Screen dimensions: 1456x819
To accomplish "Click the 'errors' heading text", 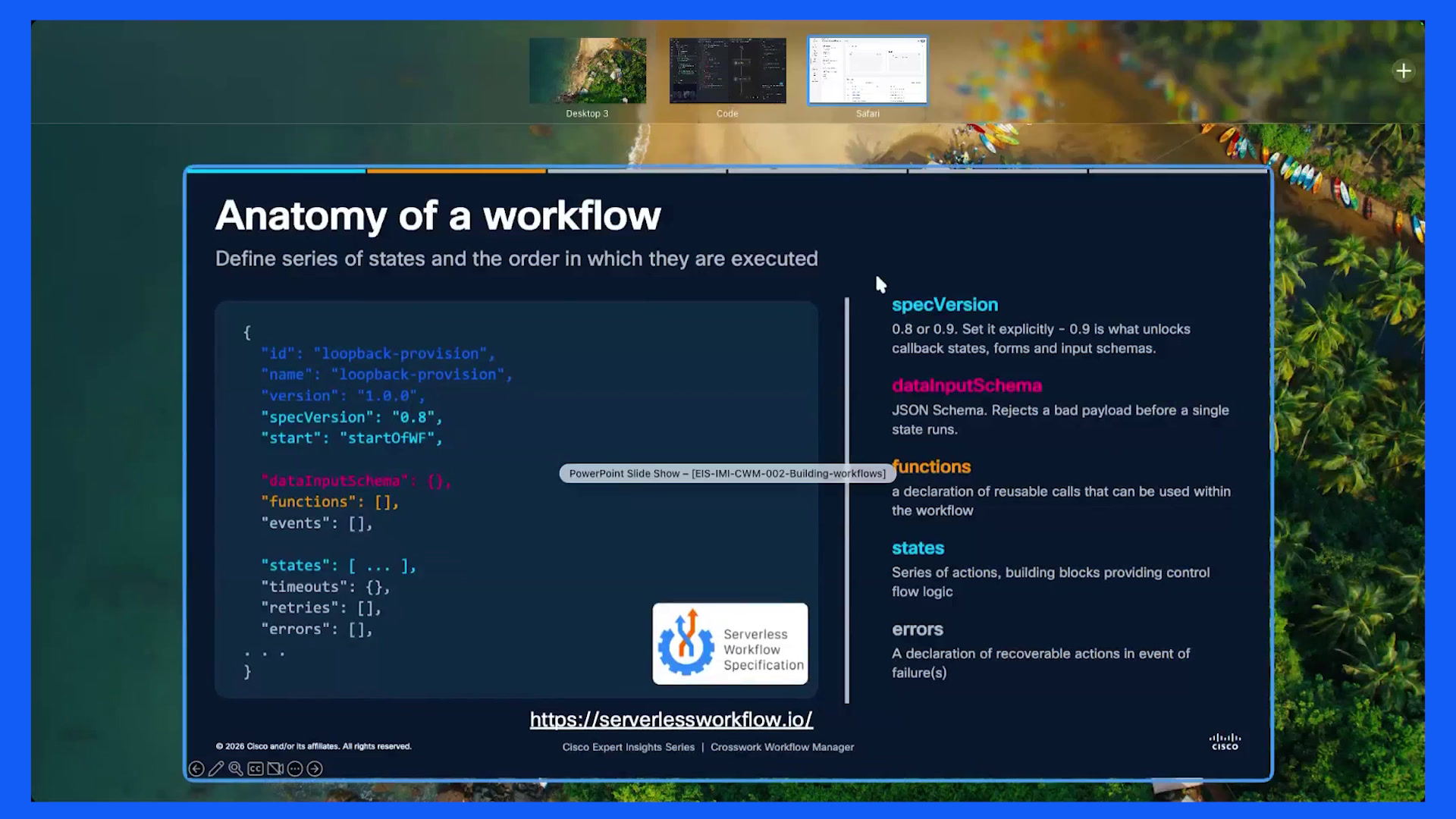I will tap(918, 629).
